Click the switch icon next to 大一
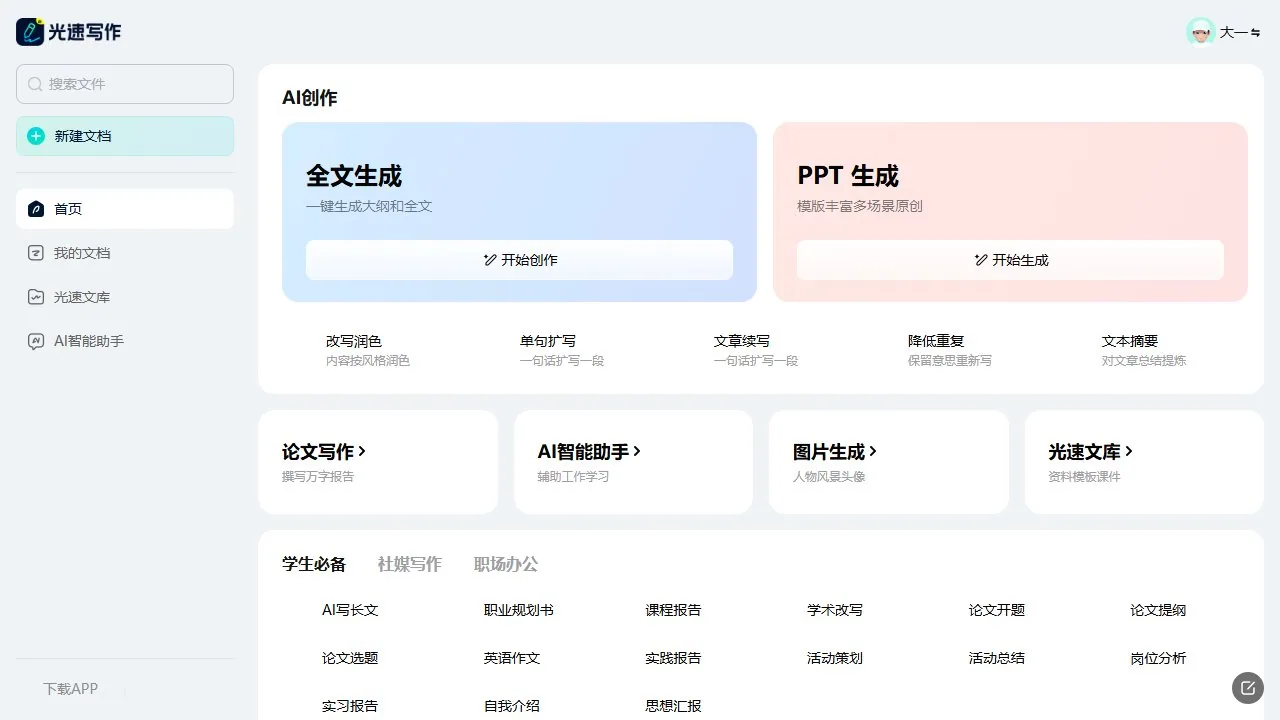The height and width of the screenshot is (720, 1280). [x=1257, y=33]
